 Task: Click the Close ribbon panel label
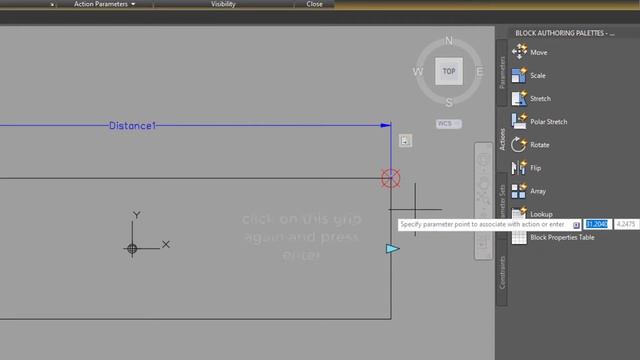314,4
